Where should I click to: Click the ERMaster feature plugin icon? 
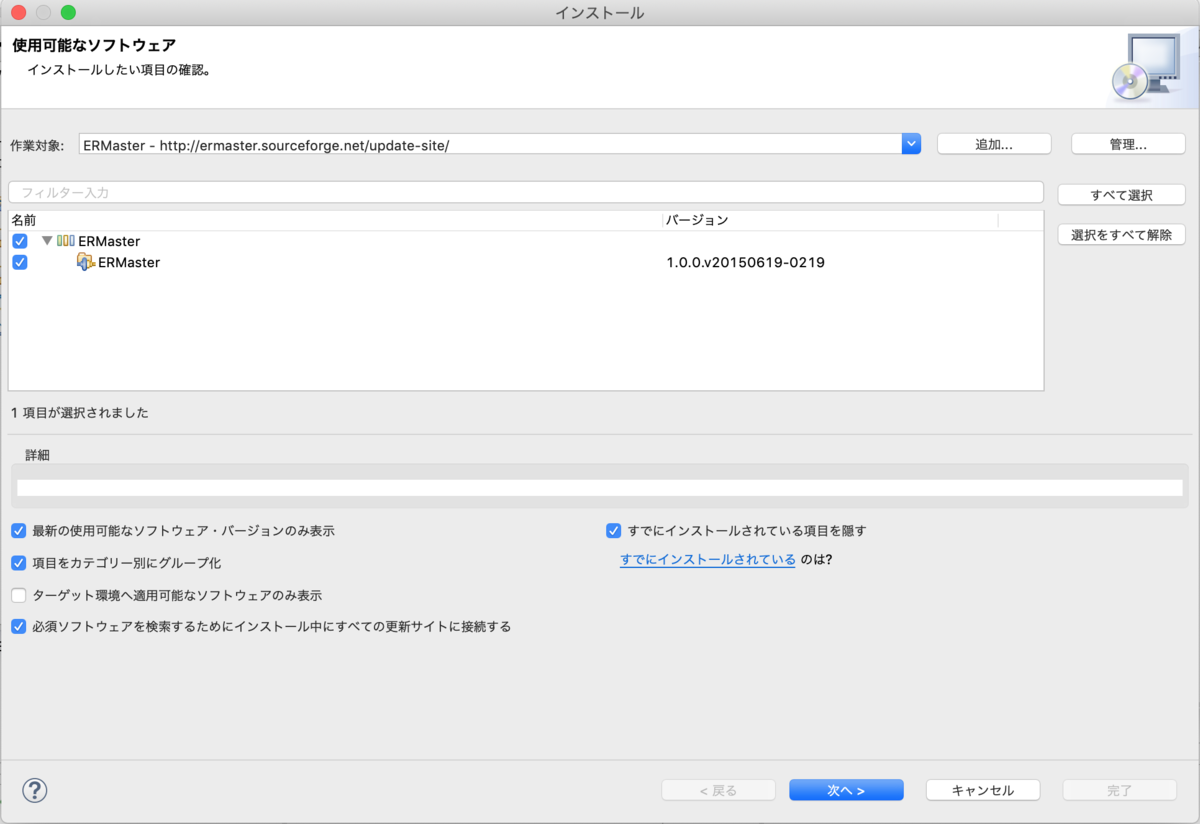[86, 262]
